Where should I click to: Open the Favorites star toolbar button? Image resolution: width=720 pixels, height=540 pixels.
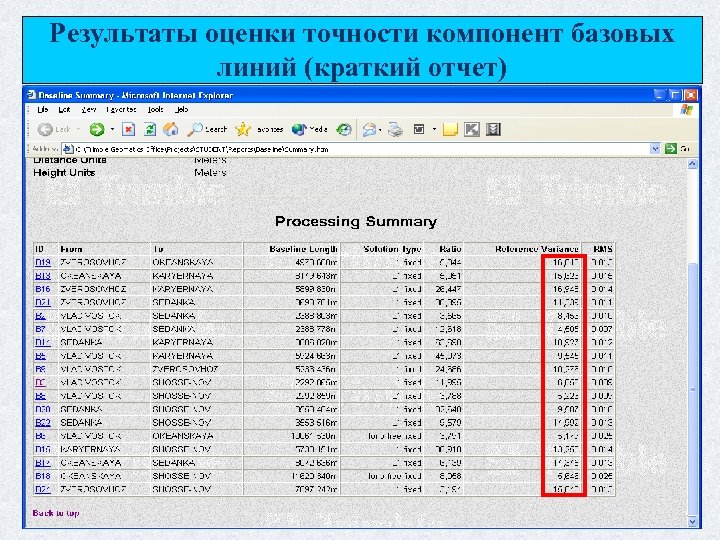tap(259, 129)
